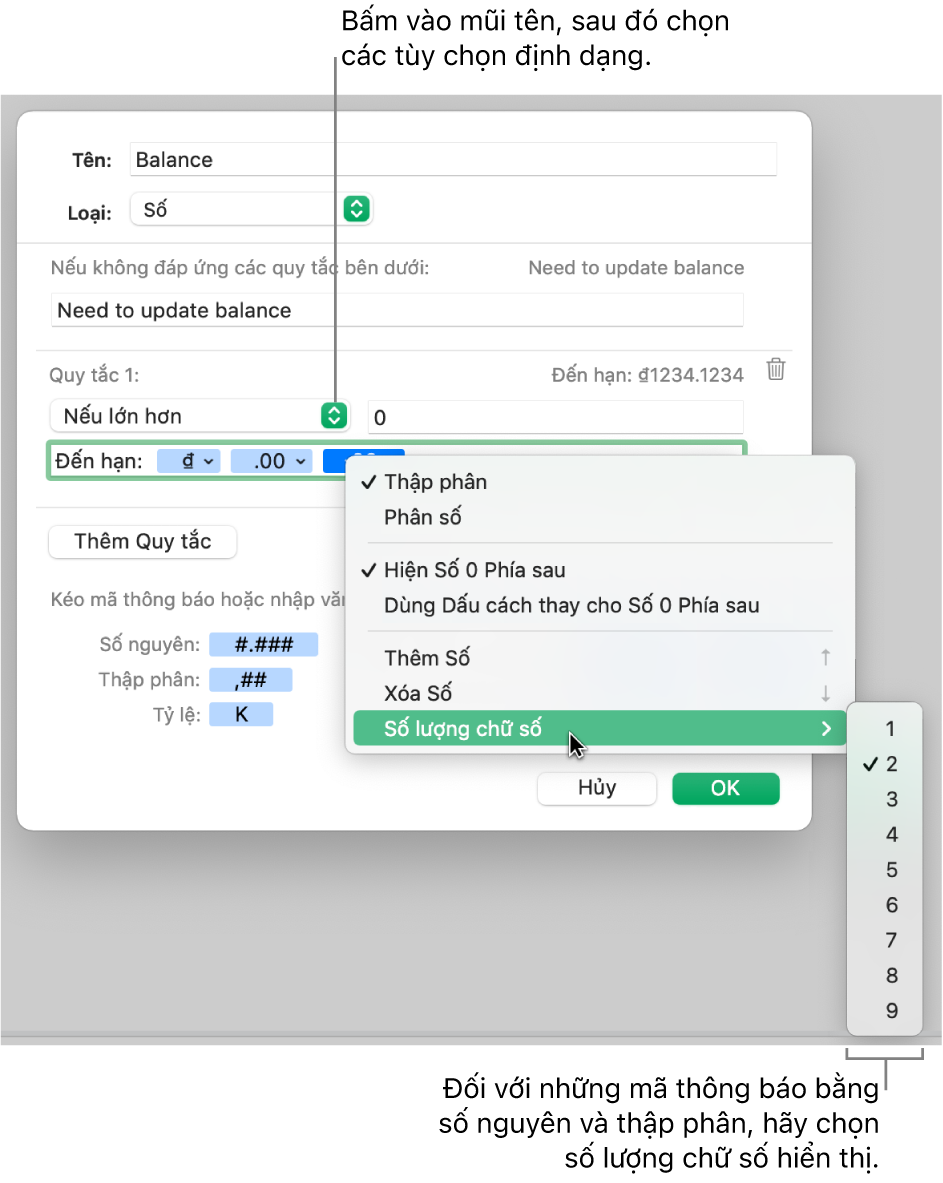Click the #.### Số nguyên token
Image resolution: width=943 pixels, height=1183 pixels.
(263, 645)
